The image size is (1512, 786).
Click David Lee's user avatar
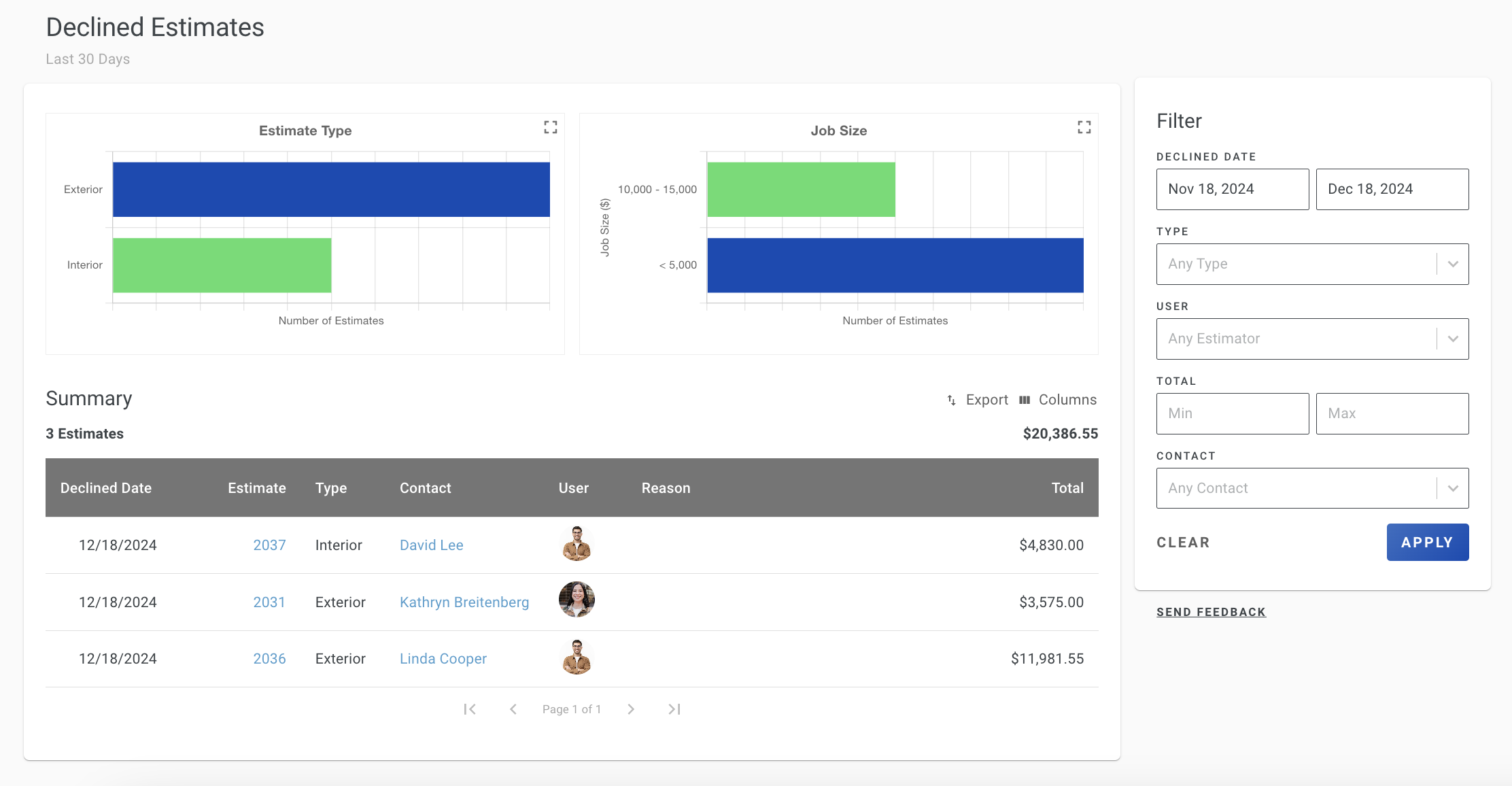(x=577, y=544)
